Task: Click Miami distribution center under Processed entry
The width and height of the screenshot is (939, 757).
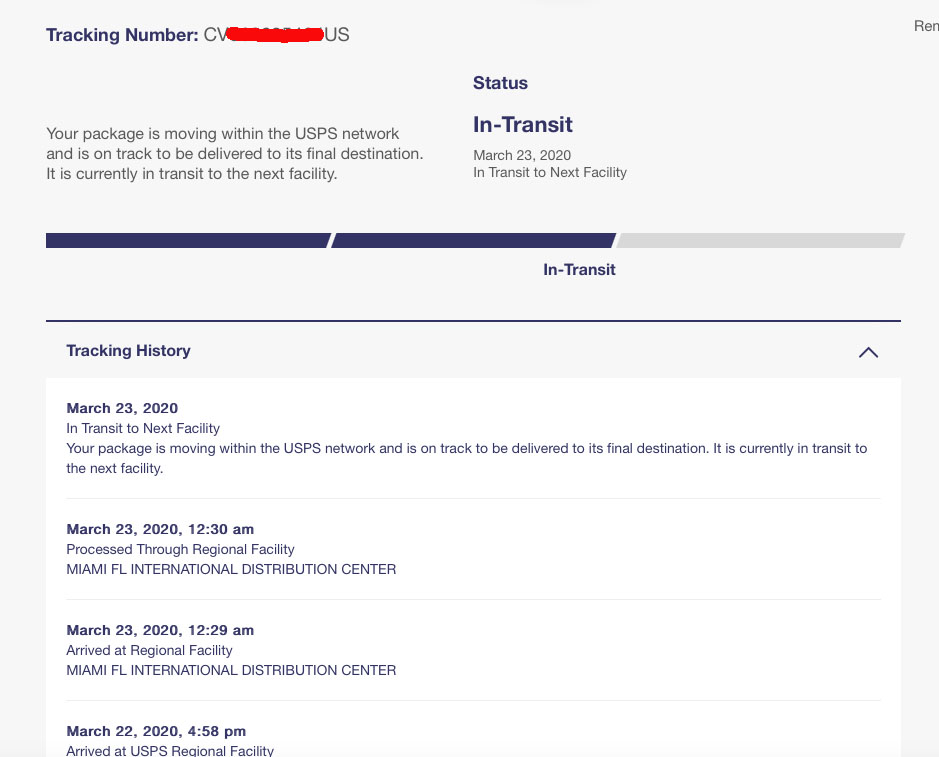Action: [x=231, y=569]
